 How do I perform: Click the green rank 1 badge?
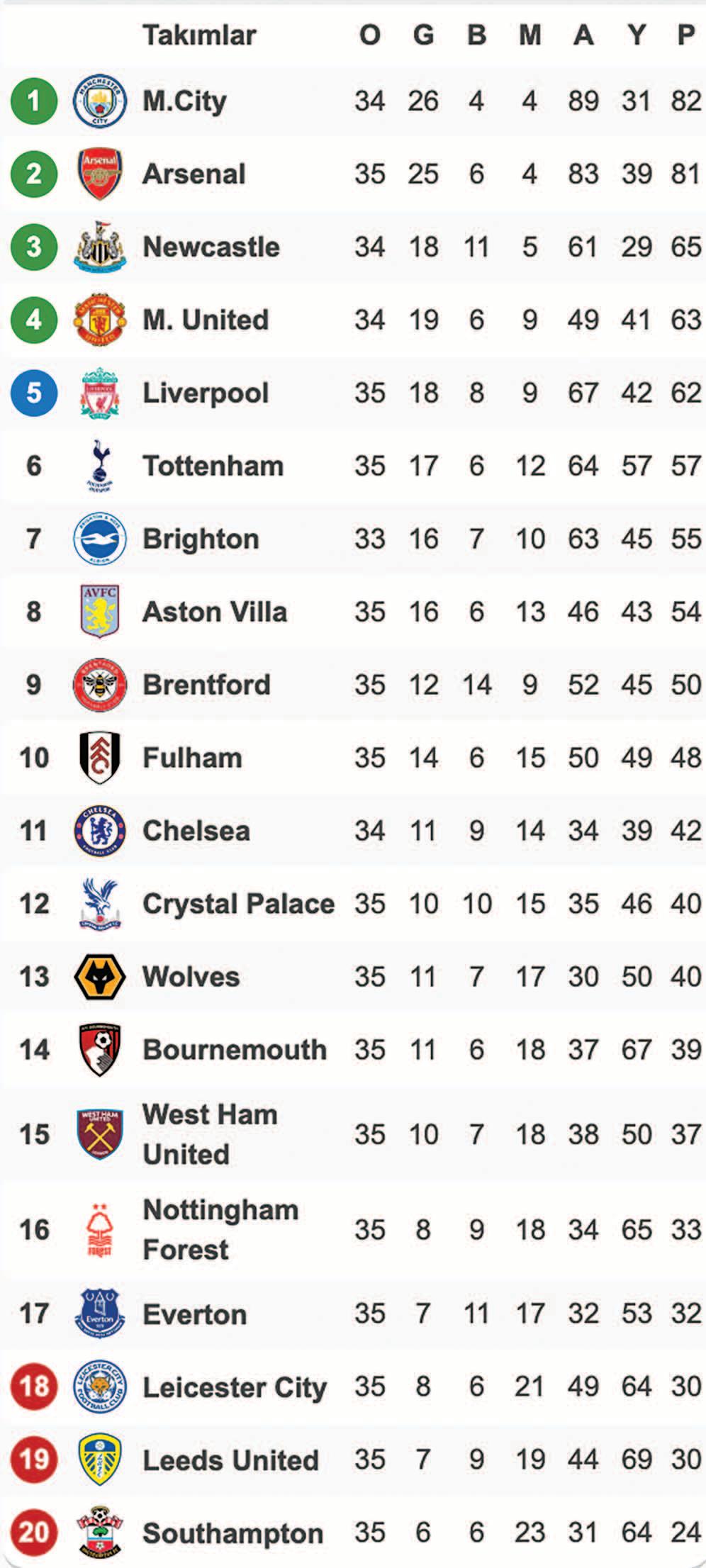coord(34,101)
